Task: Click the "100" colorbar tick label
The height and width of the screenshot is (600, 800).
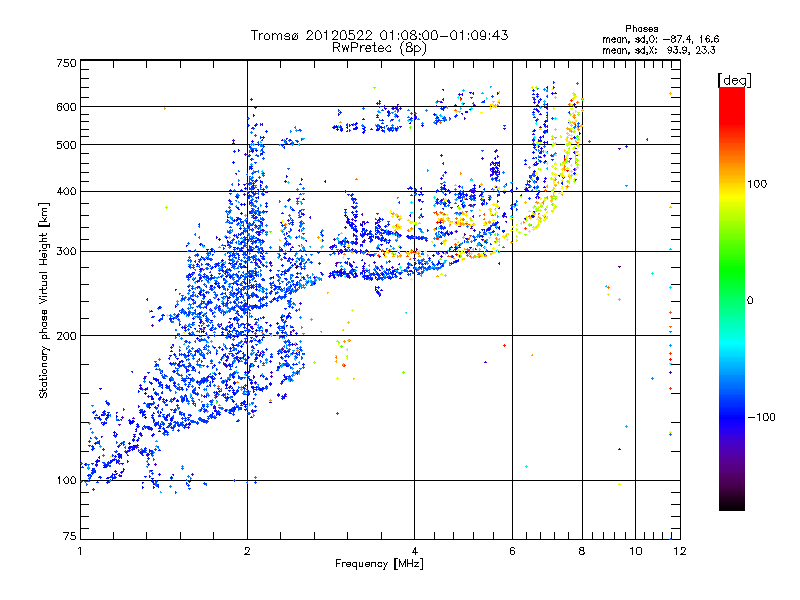Action: point(757,184)
